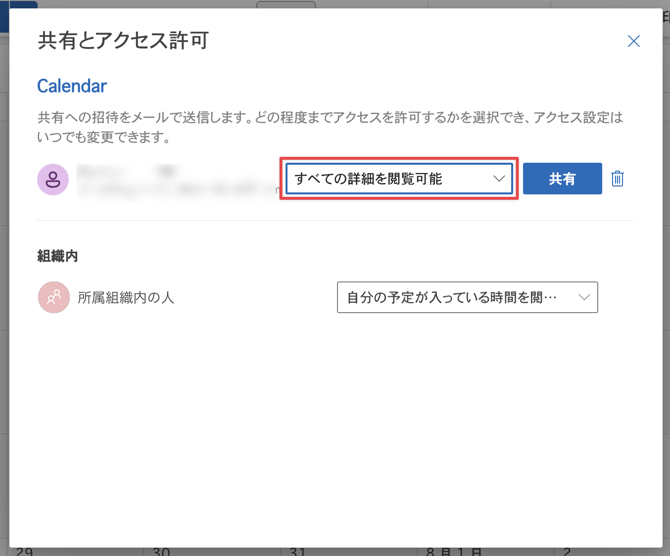Select date 2 in background calendar
This screenshot has height=556, width=670.
click(568, 551)
